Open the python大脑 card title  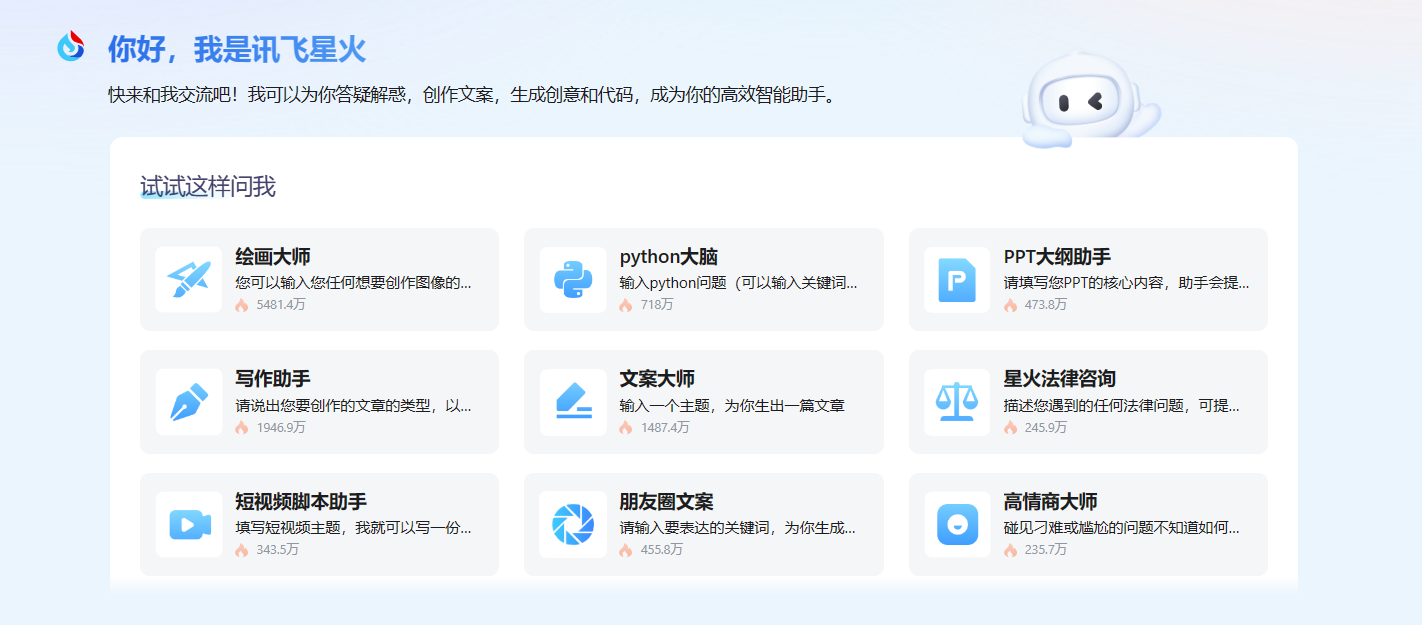(669, 257)
